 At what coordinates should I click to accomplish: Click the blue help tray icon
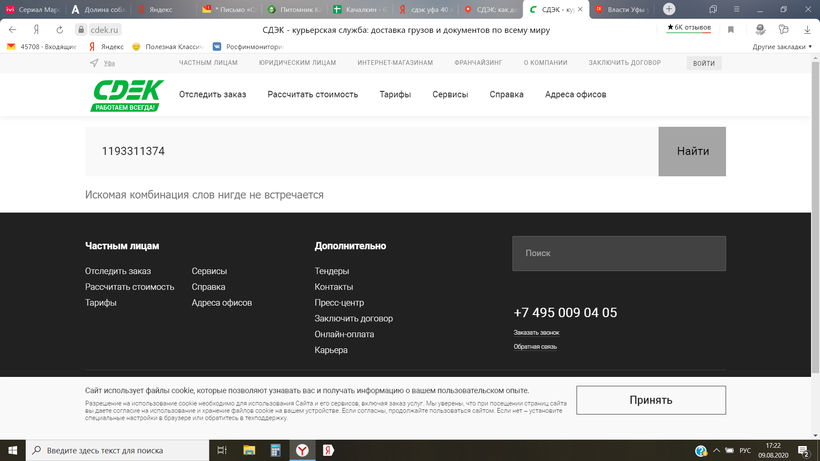click(x=701, y=451)
